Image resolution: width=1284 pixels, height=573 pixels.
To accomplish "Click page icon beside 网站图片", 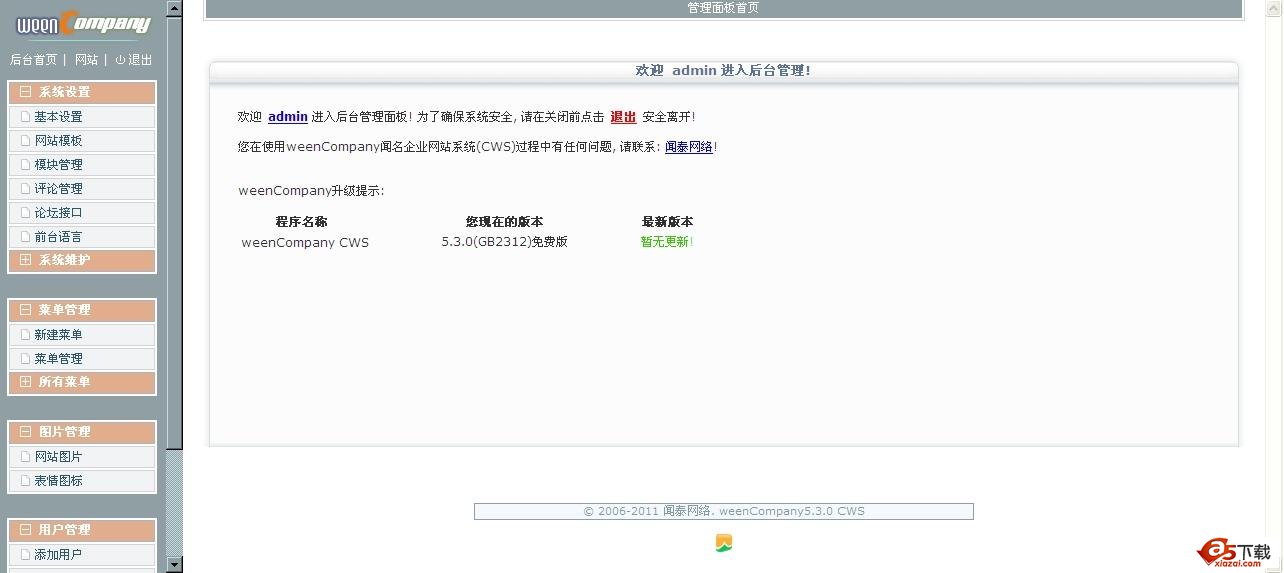I will tap(25, 457).
